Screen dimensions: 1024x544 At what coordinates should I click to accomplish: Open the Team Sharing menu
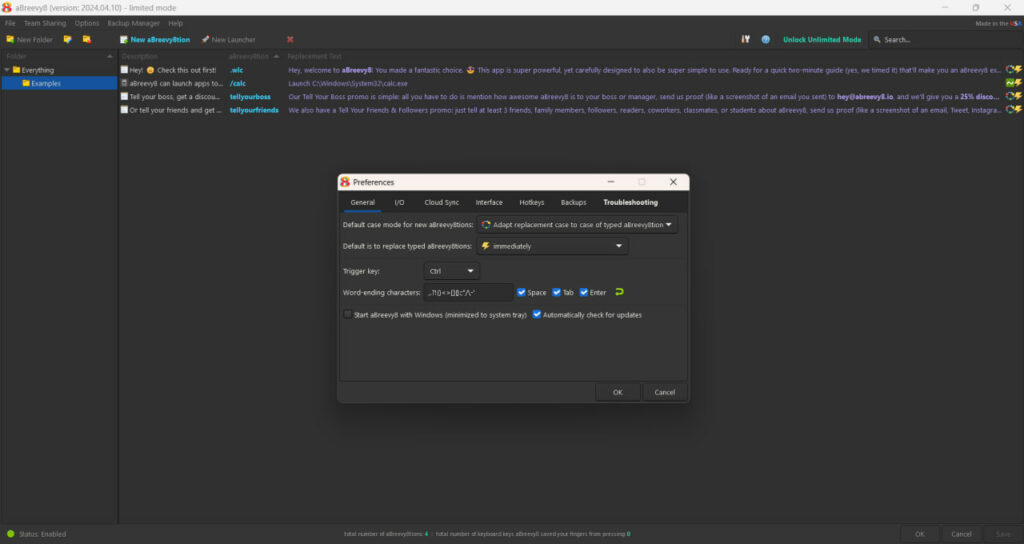pos(45,23)
